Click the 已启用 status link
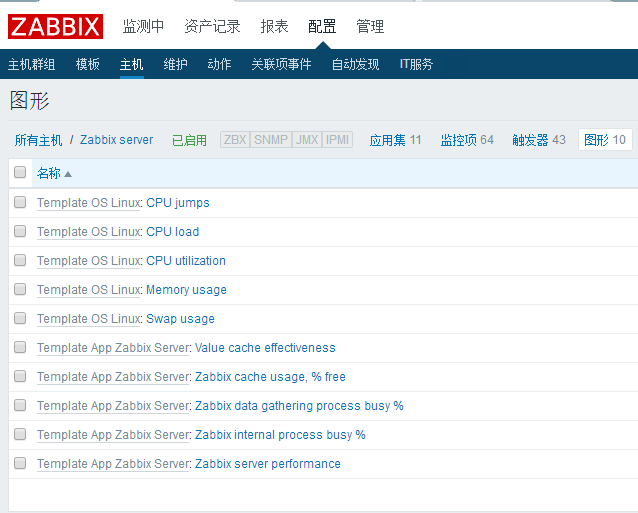This screenshot has height=513, width=638. [x=189, y=140]
